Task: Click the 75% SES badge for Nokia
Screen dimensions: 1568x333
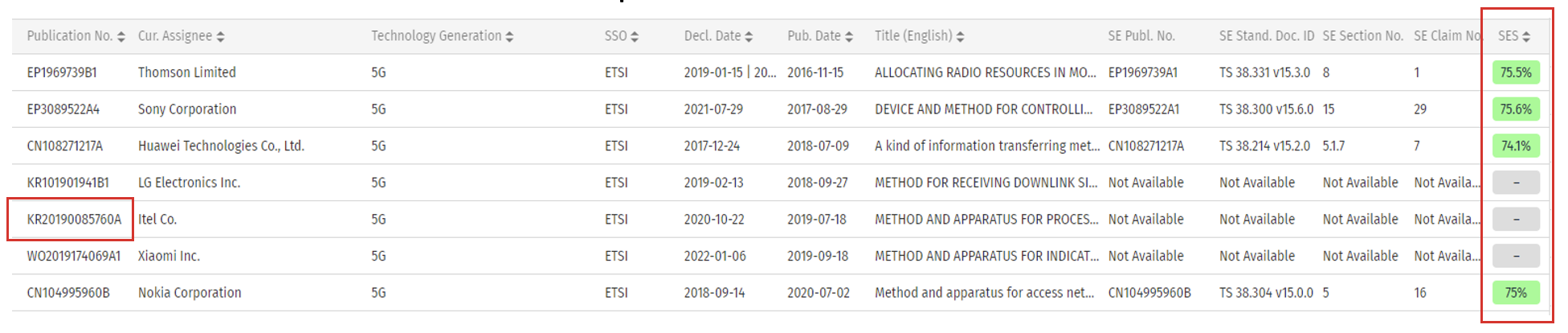Action: [x=1516, y=293]
